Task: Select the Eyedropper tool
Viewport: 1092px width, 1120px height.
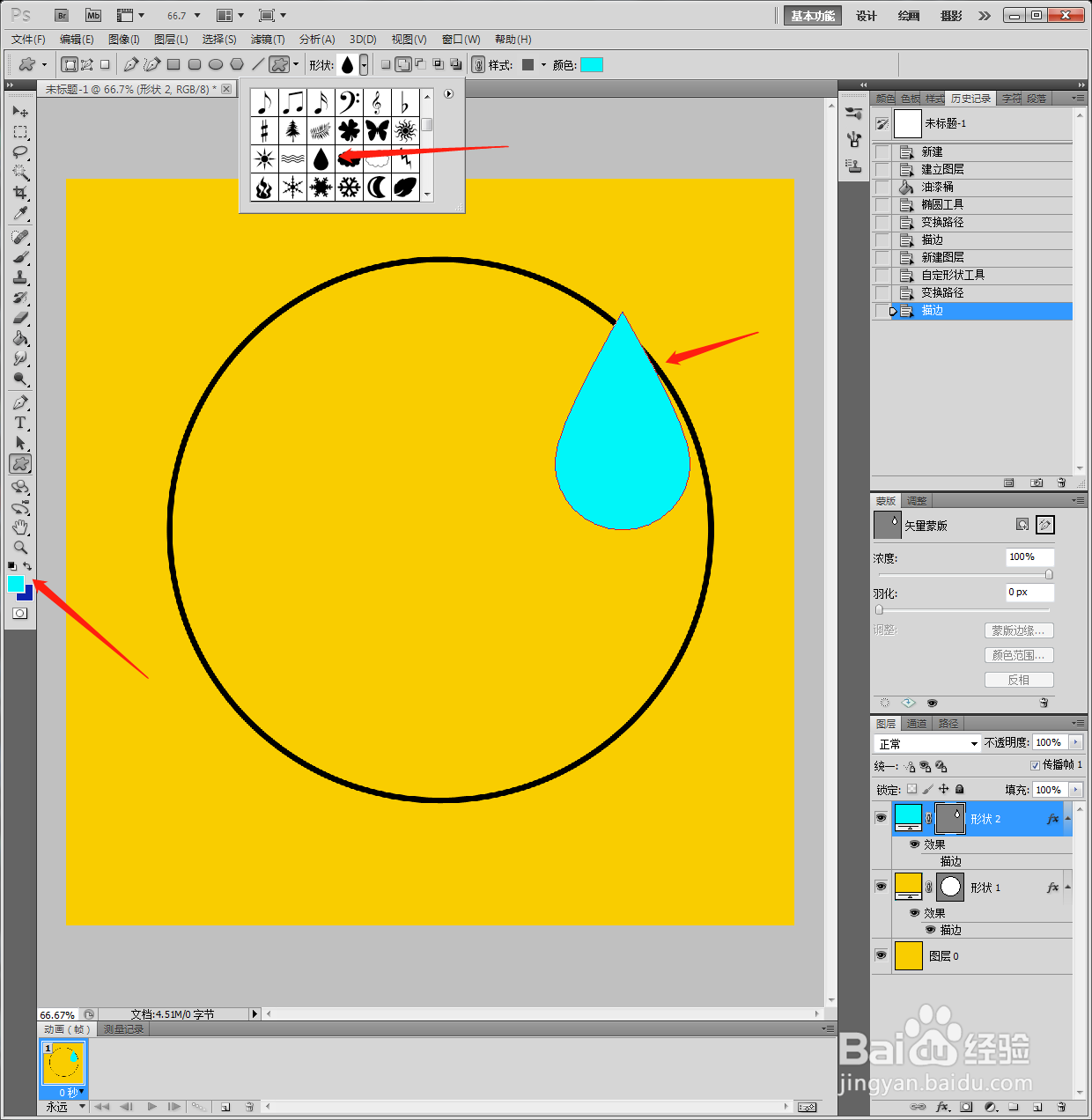Action: [x=20, y=213]
